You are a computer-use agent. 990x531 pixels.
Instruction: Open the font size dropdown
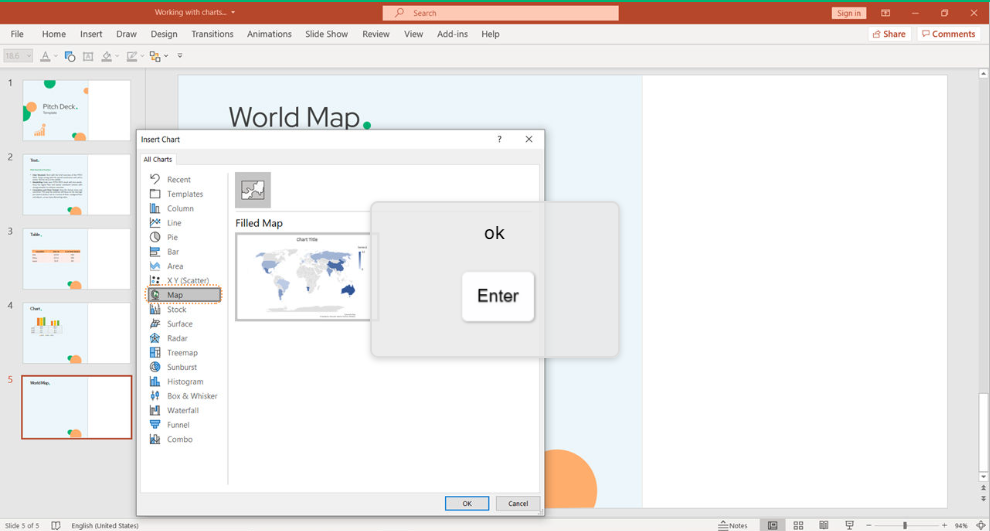(x=28, y=56)
